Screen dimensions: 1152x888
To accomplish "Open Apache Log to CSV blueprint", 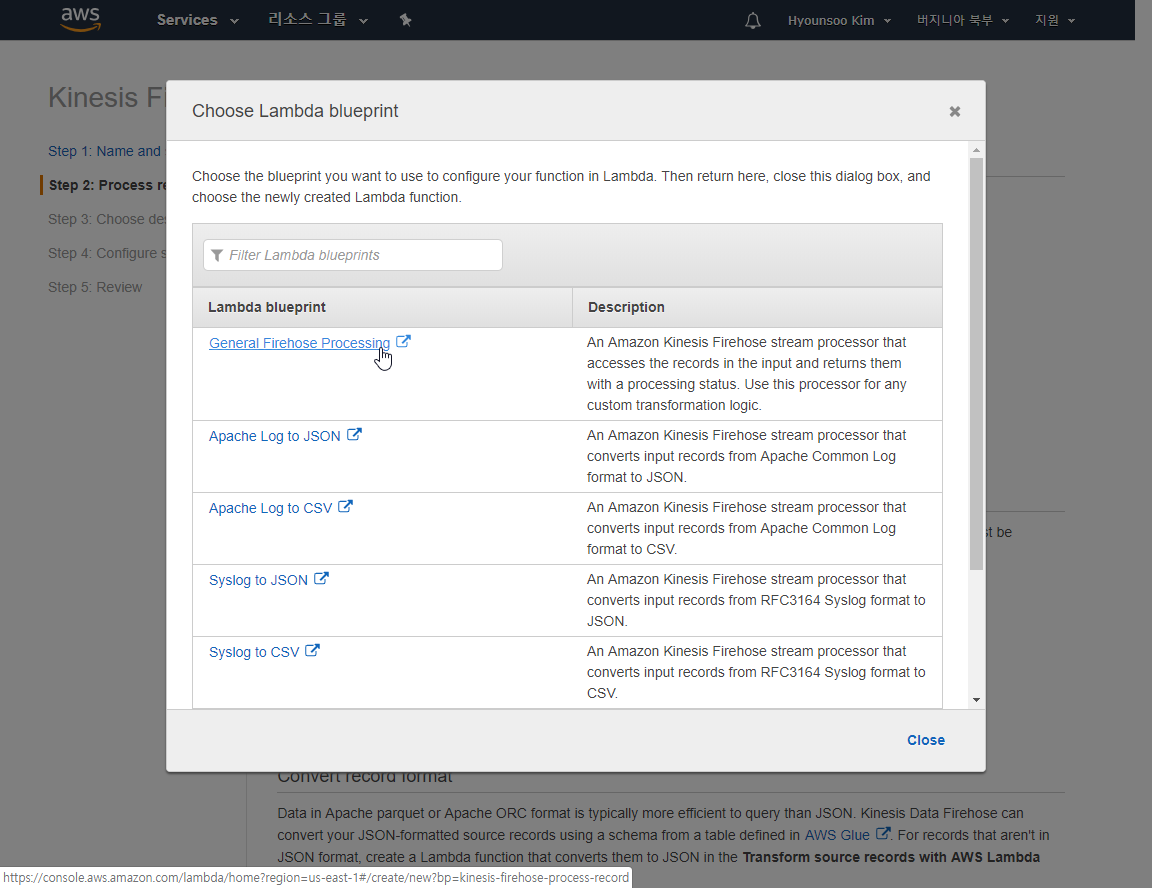I will point(270,508).
